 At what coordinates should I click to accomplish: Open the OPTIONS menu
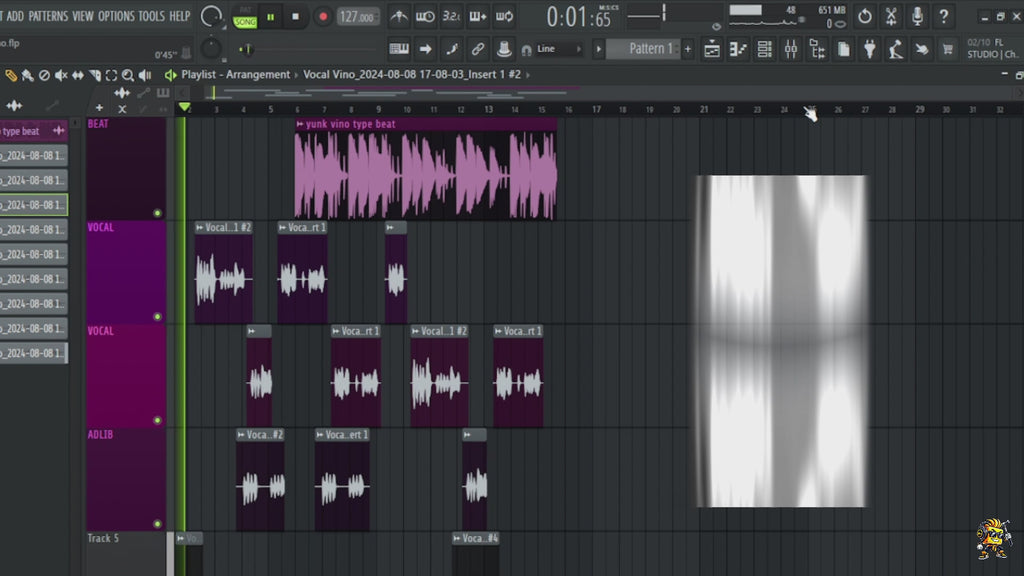click(x=114, y=16)
